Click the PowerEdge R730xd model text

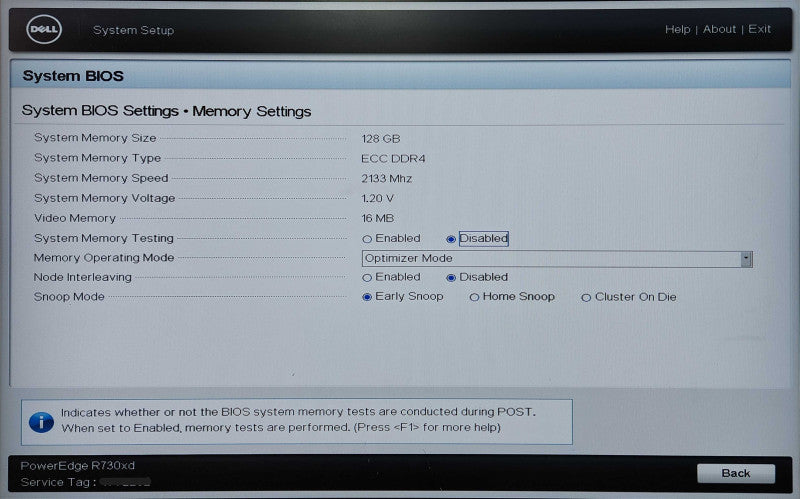78,465
